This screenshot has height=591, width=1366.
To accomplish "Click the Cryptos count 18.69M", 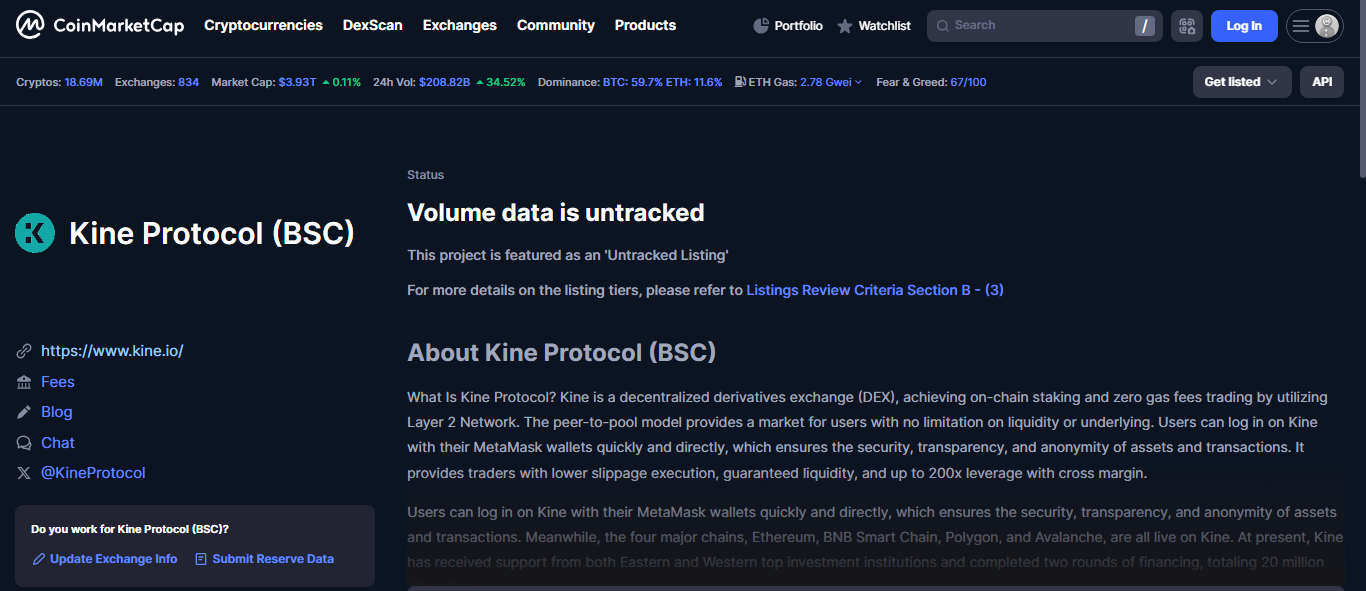I will pyautogui.click(x=84, y=82).
